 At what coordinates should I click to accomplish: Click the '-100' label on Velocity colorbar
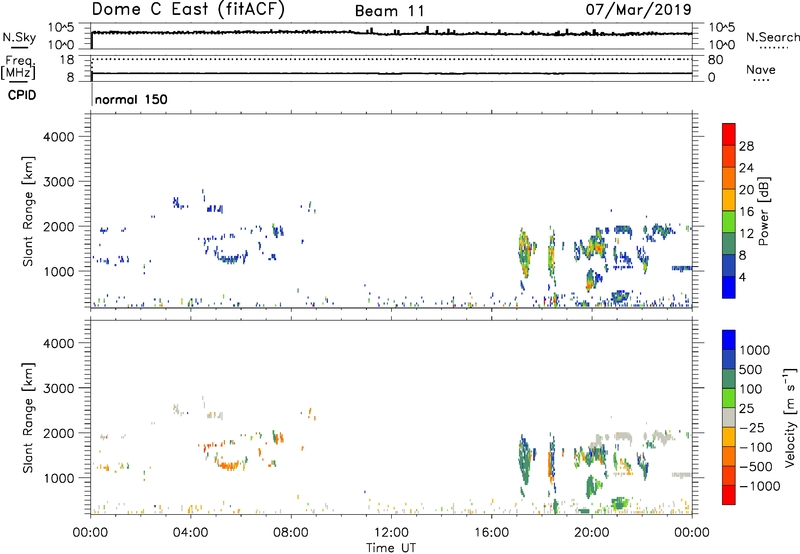tap(756, 447)
